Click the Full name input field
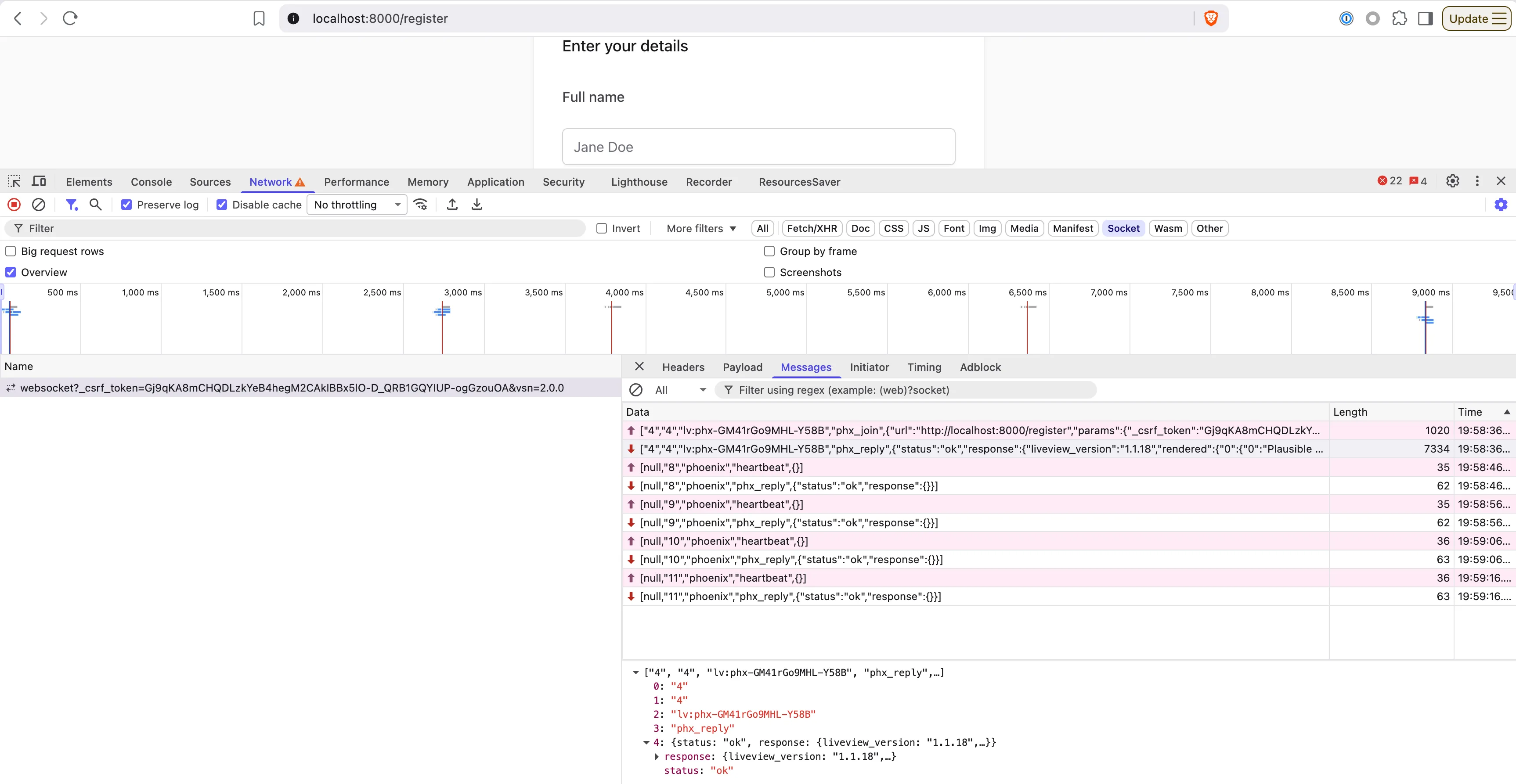 coord(758,147)
